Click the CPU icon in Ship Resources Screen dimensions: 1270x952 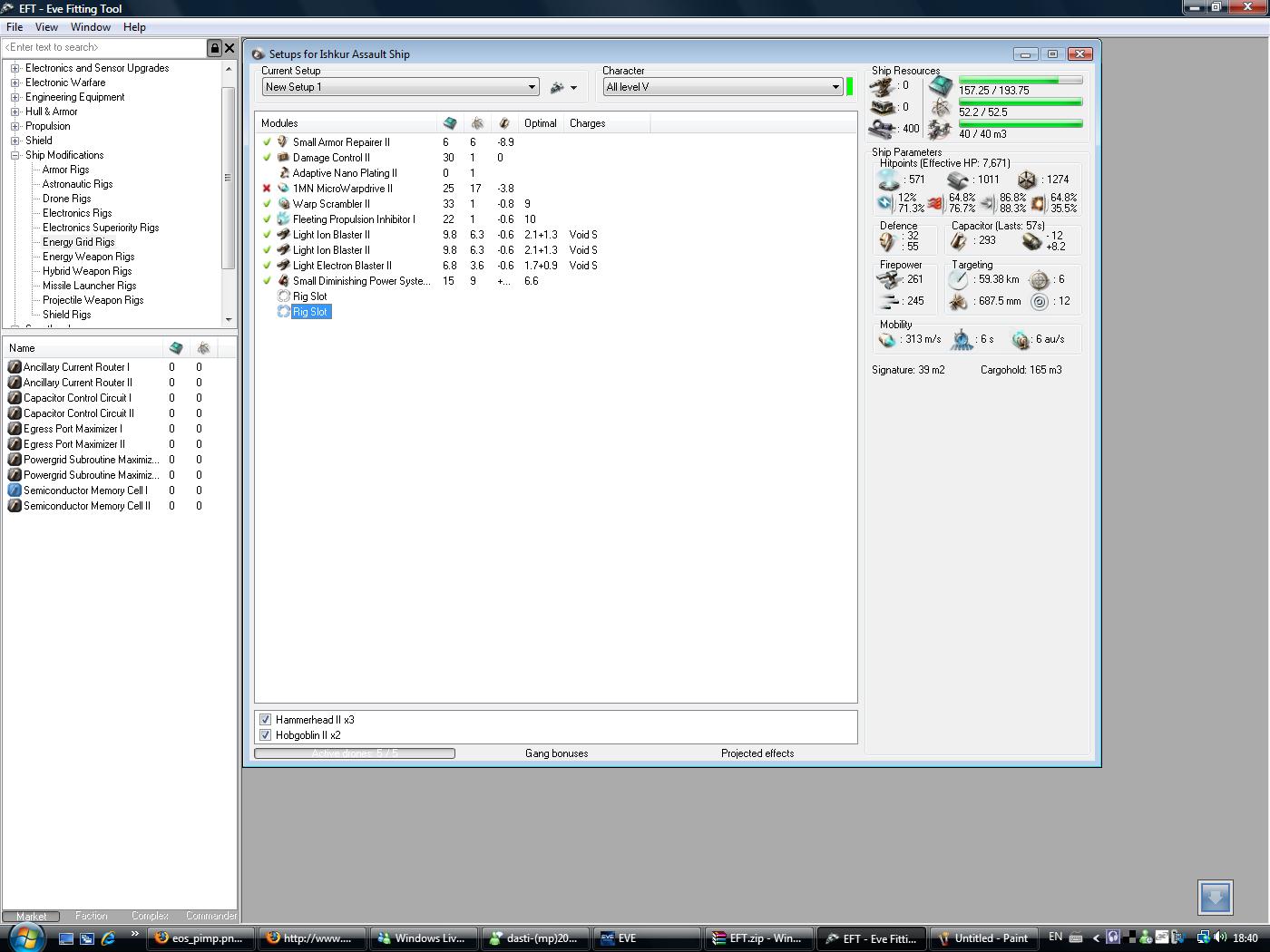tap(941, 86)
